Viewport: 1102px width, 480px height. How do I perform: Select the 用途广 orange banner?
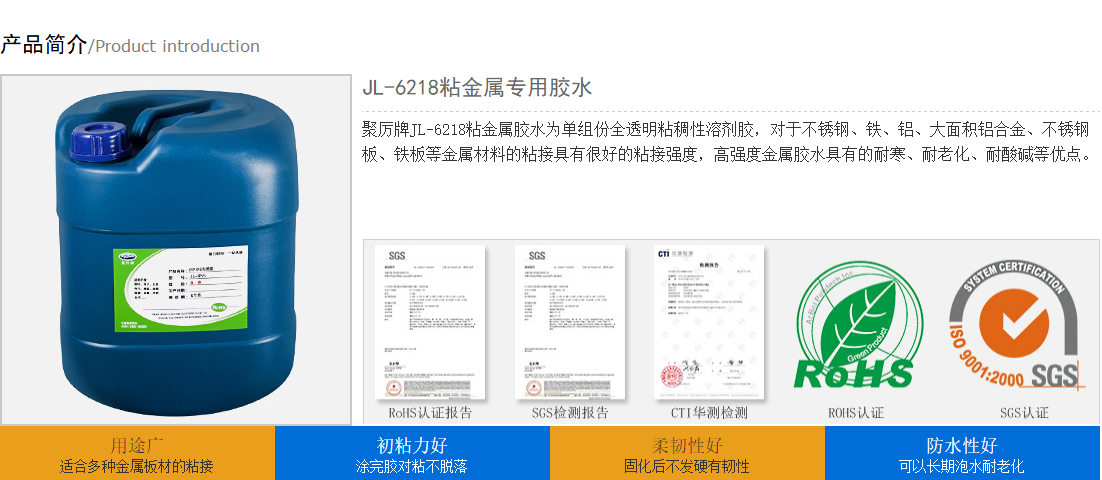point(137,453)
